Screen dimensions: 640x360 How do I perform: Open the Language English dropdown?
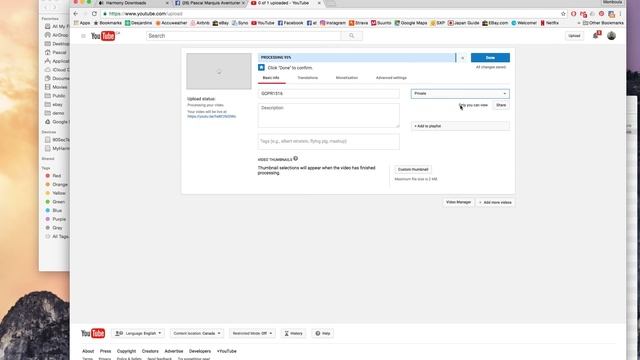pyautogui.click(x=138, y=333)
